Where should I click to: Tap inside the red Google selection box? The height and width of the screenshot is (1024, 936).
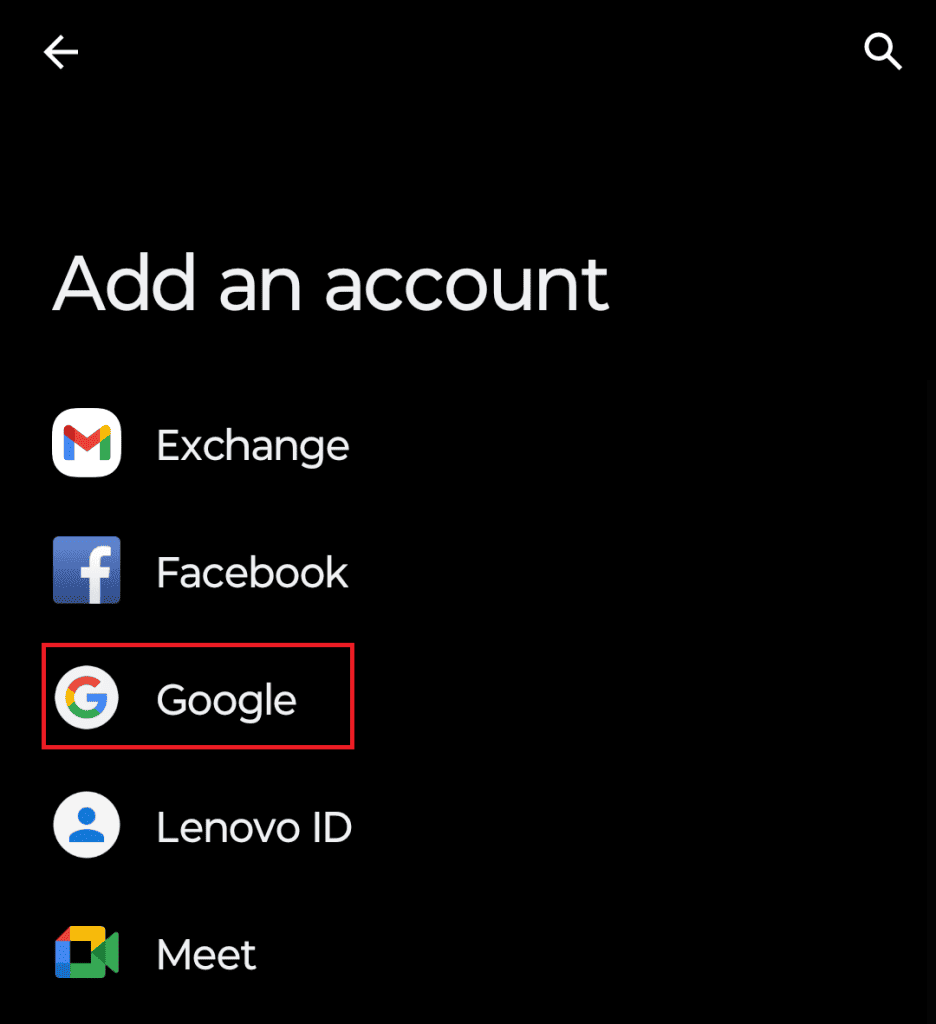click(197, 697)
